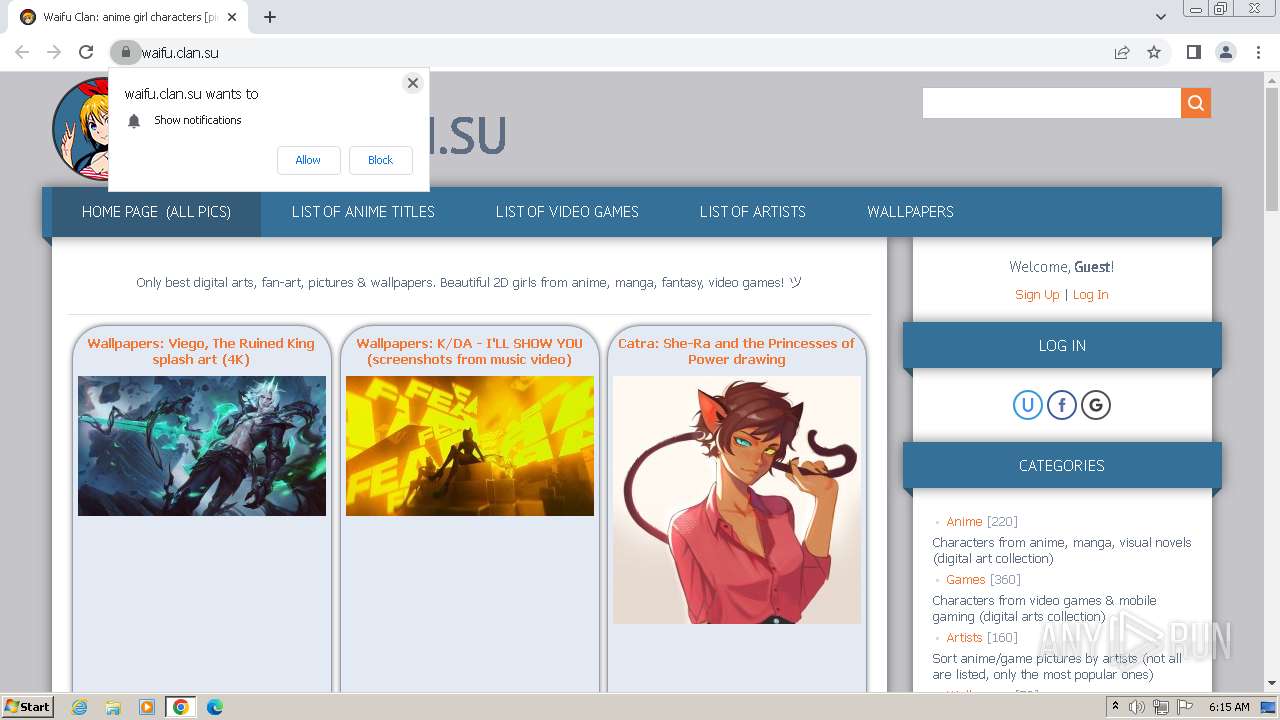Open site info lock icon
1280x720 pixels.
125,52
